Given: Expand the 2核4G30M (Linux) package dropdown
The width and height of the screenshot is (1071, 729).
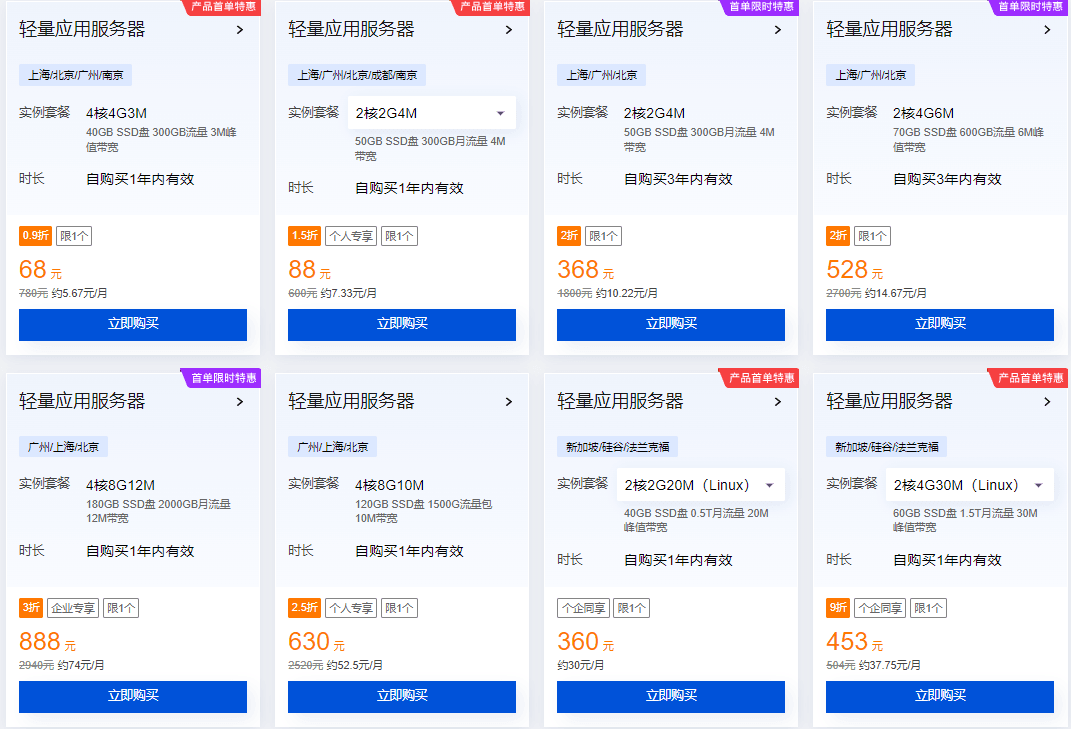Looking at the screenshot, I should (x=970, y=485).
